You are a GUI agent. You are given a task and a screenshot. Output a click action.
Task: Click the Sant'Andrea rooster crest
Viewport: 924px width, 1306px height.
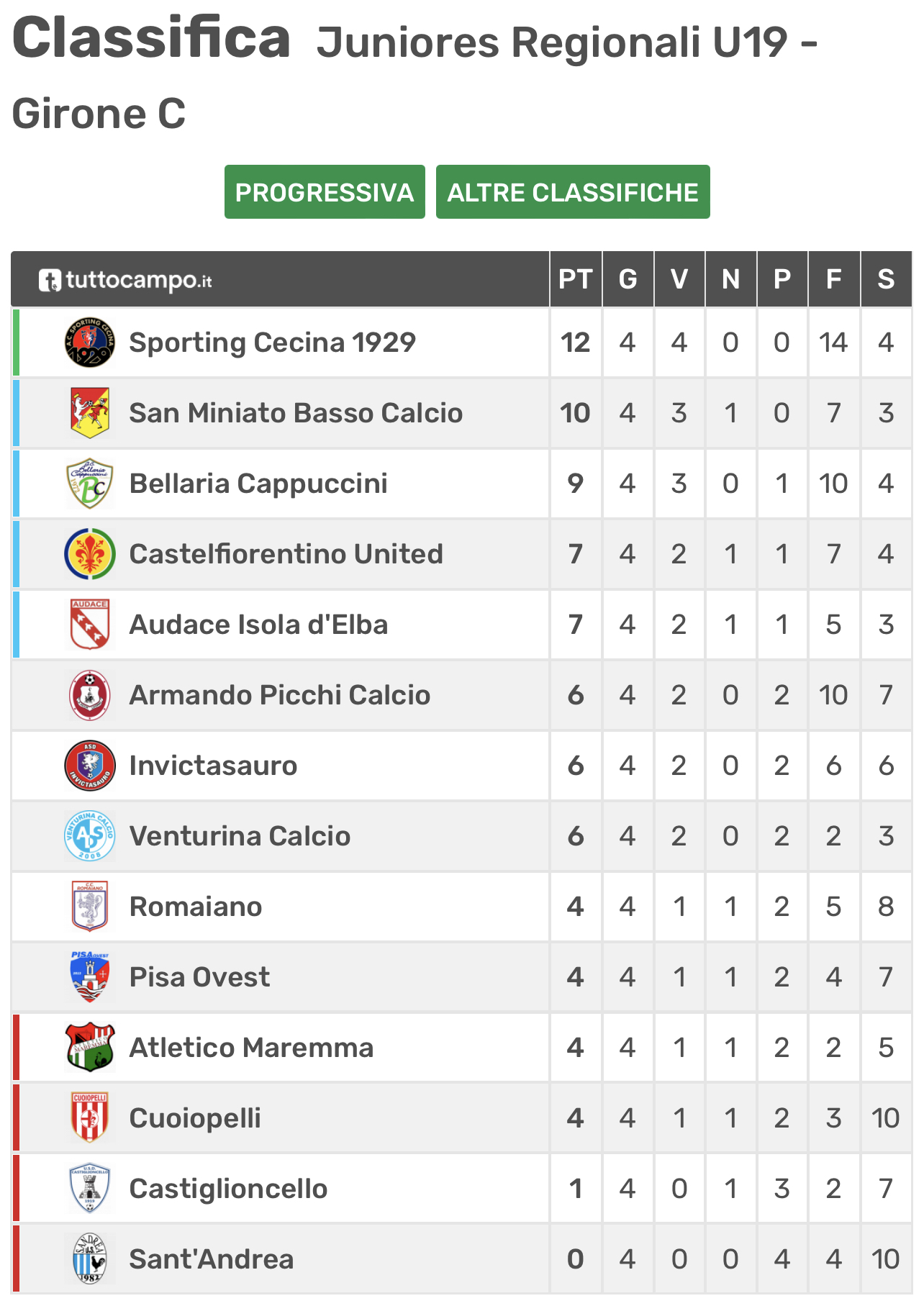coord(89,1259)
